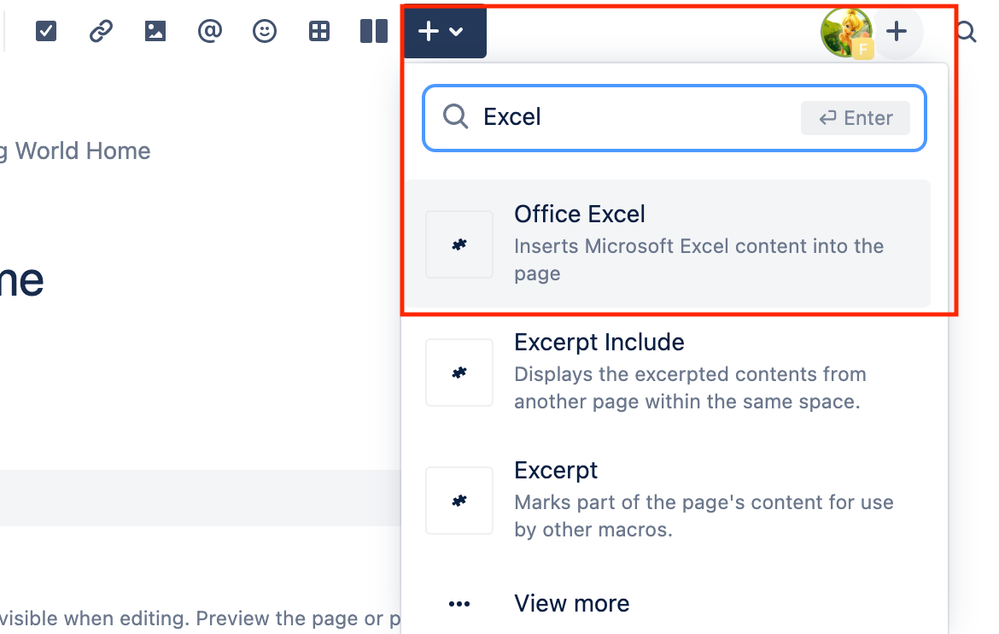Insert a table from the toolbar

[319, 31]
